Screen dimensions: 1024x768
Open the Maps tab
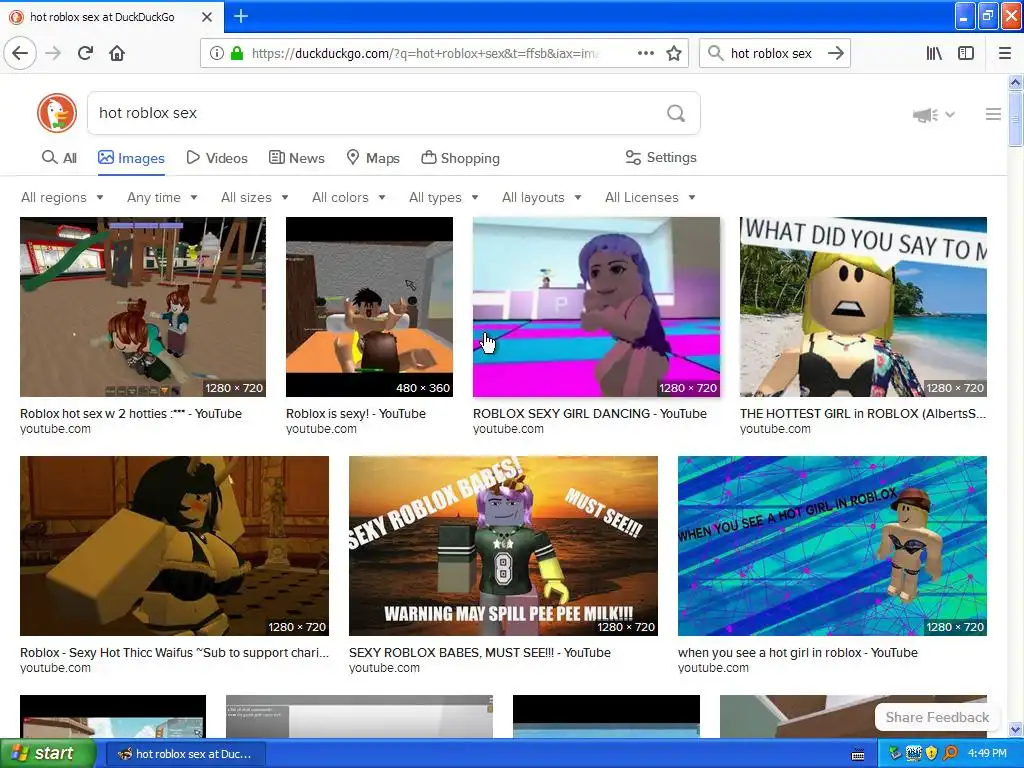373,158
